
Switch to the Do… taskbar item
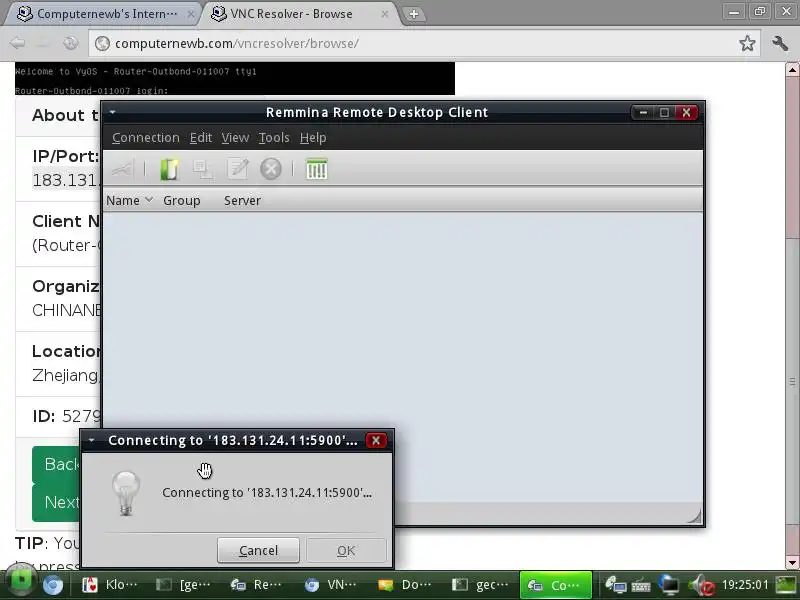[405, 585]
